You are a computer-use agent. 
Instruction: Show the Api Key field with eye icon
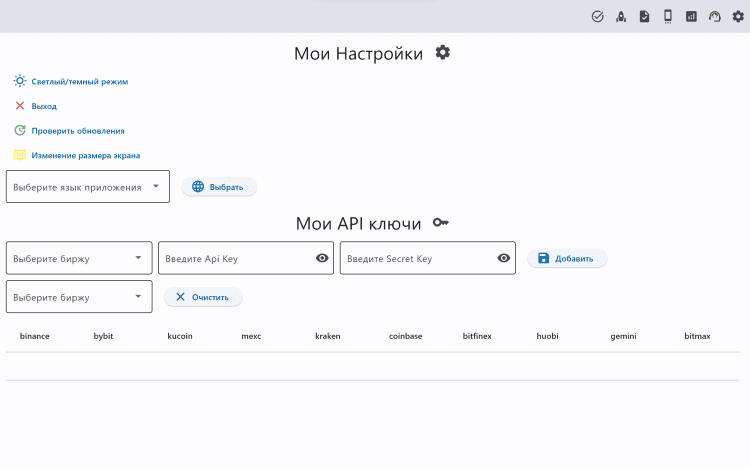pyautogui.click(x=322, y=258)
